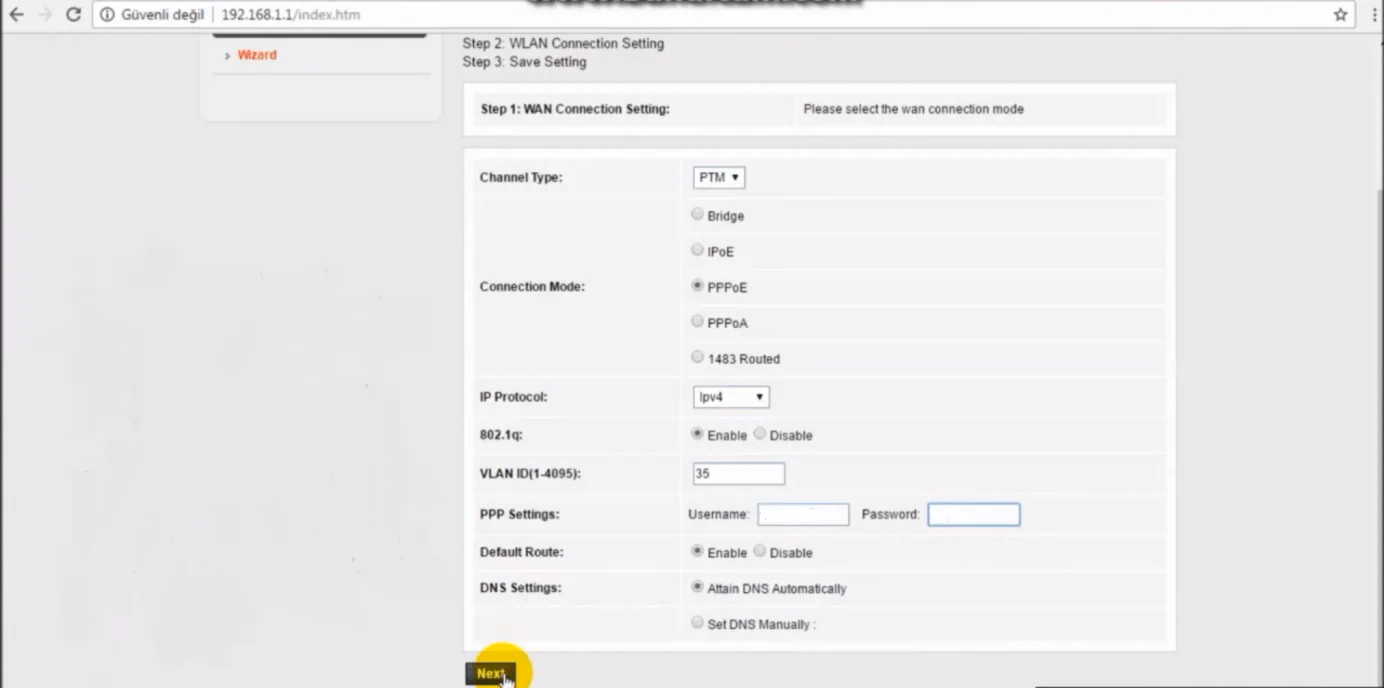Screen dimensions: 1384x688
Task: Click the 'IP Protocol:' label
Action: [513, 397]
